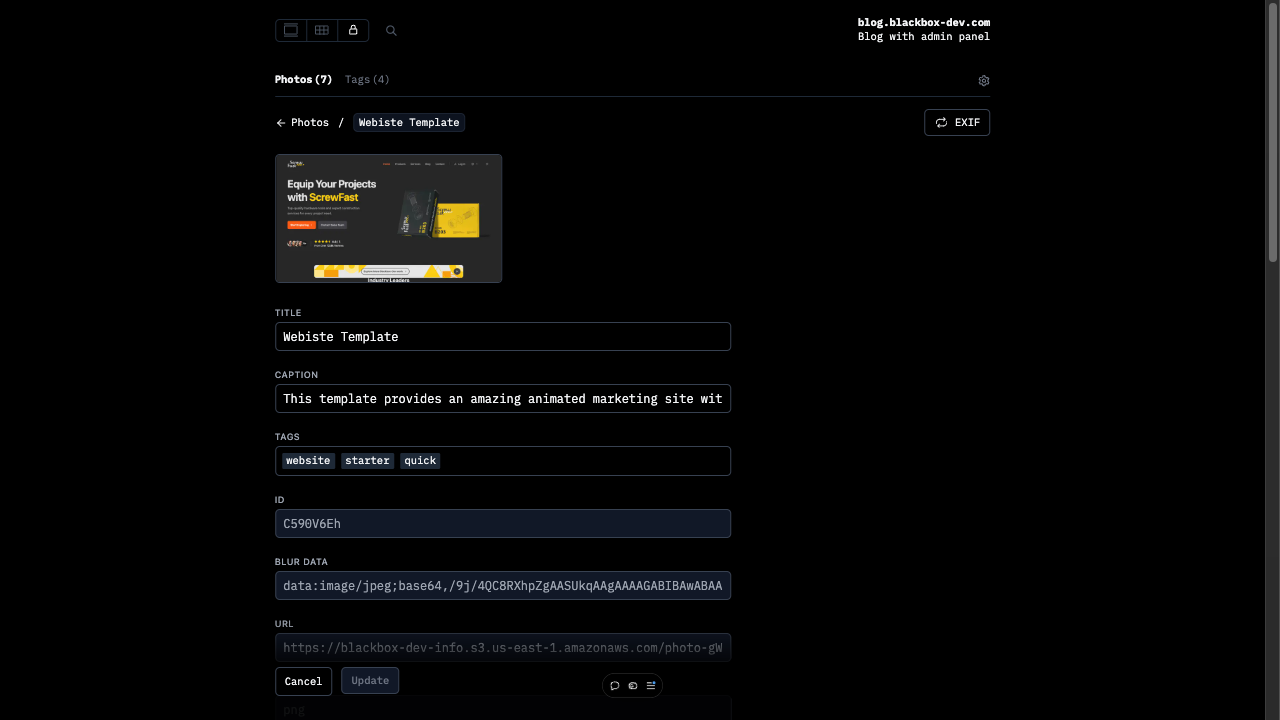Open the settings gear icon
The width and height of the screenshot is (1280, 720).
tap(984, 81)
